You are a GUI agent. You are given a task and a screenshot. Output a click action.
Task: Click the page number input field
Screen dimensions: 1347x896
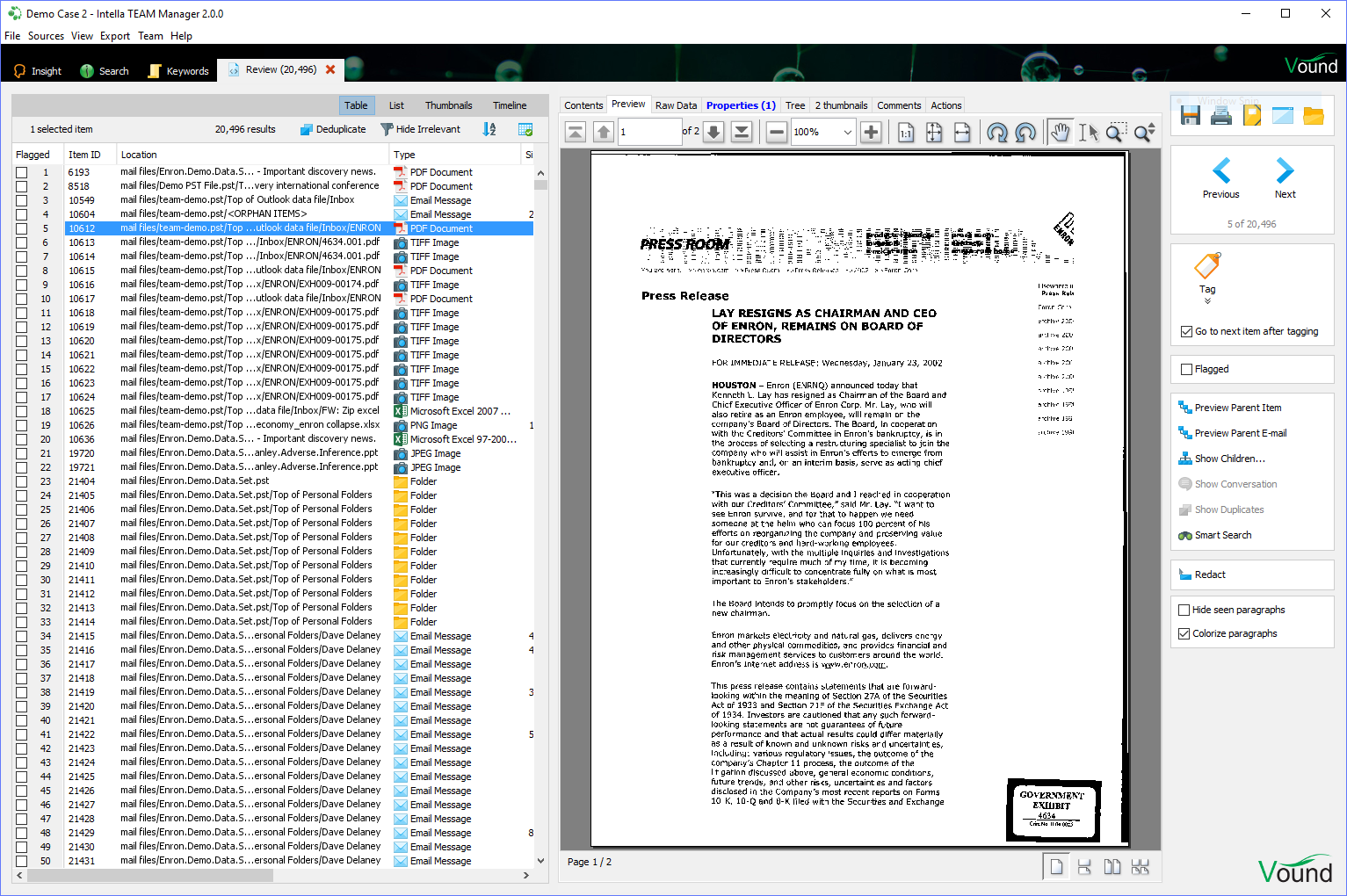click(648, 133)
